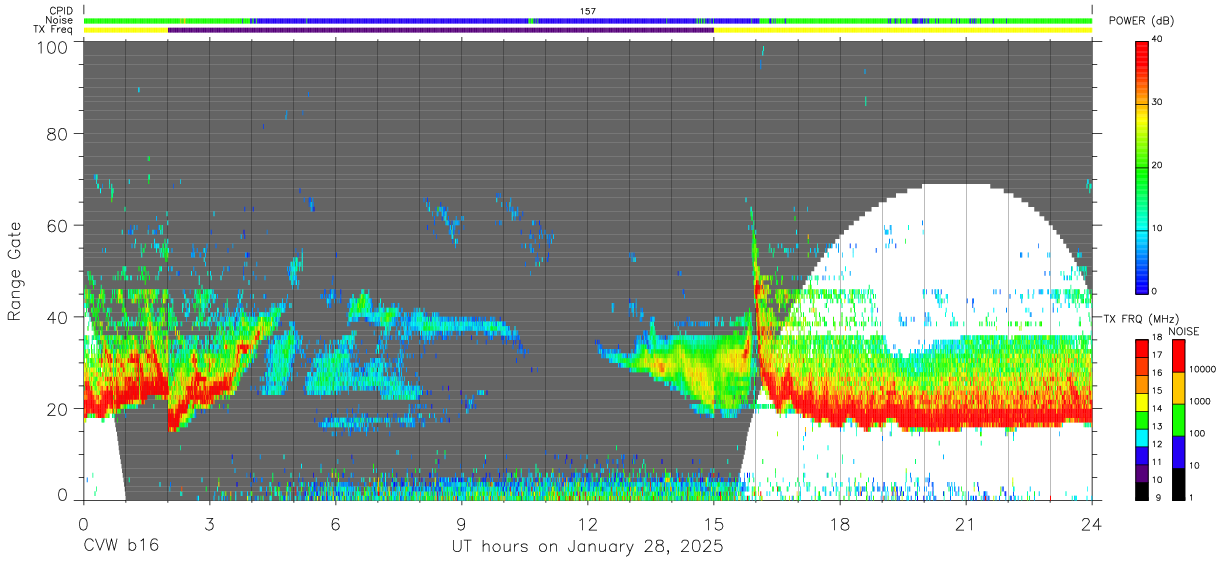
Task: Click power scale value 40
Action: (1158, 40)
